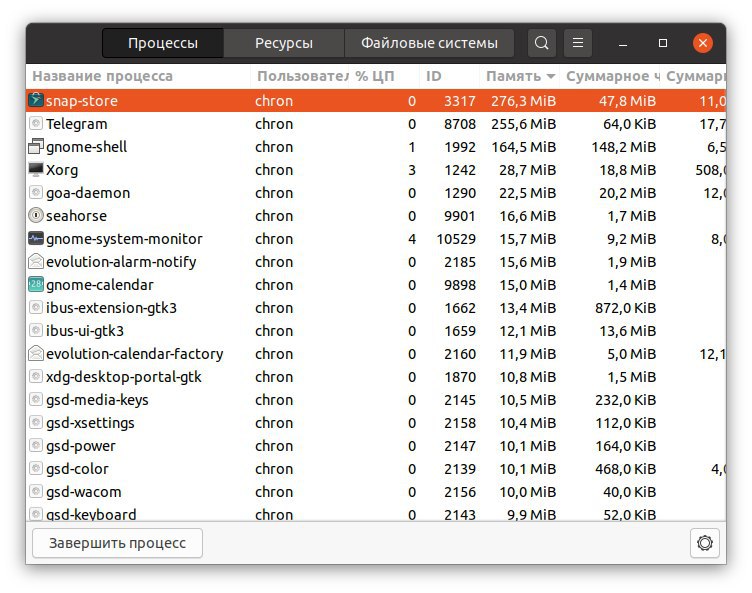Select the gnome-shell process name

(86, 147)
